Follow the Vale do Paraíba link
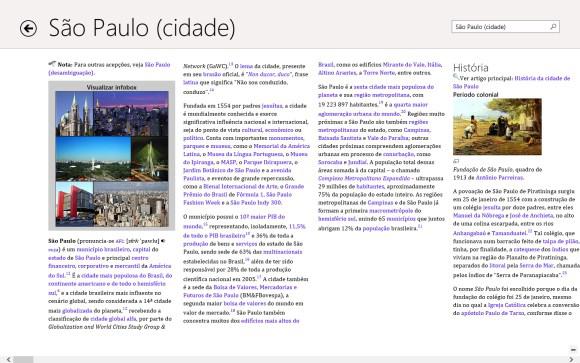The width and height of the screenshot is (580, 363). (x=388, y=138)
